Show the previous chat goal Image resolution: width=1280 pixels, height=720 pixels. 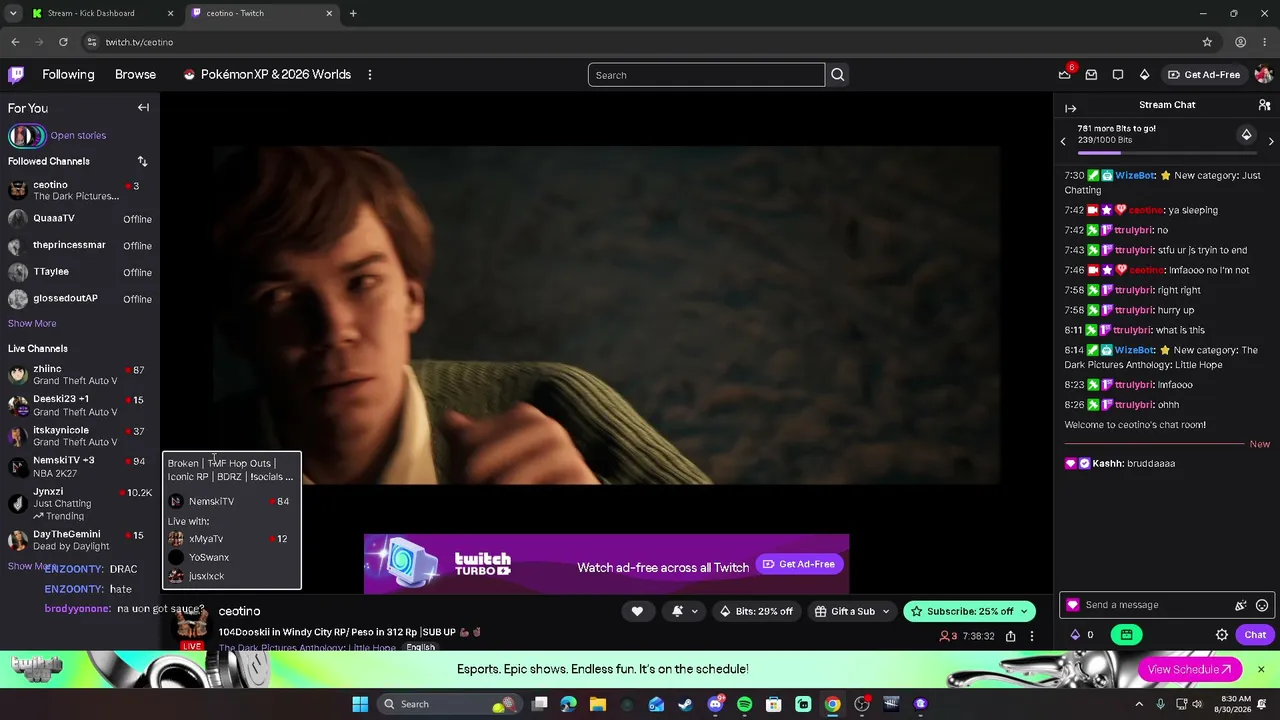[x=1063, y=142]
